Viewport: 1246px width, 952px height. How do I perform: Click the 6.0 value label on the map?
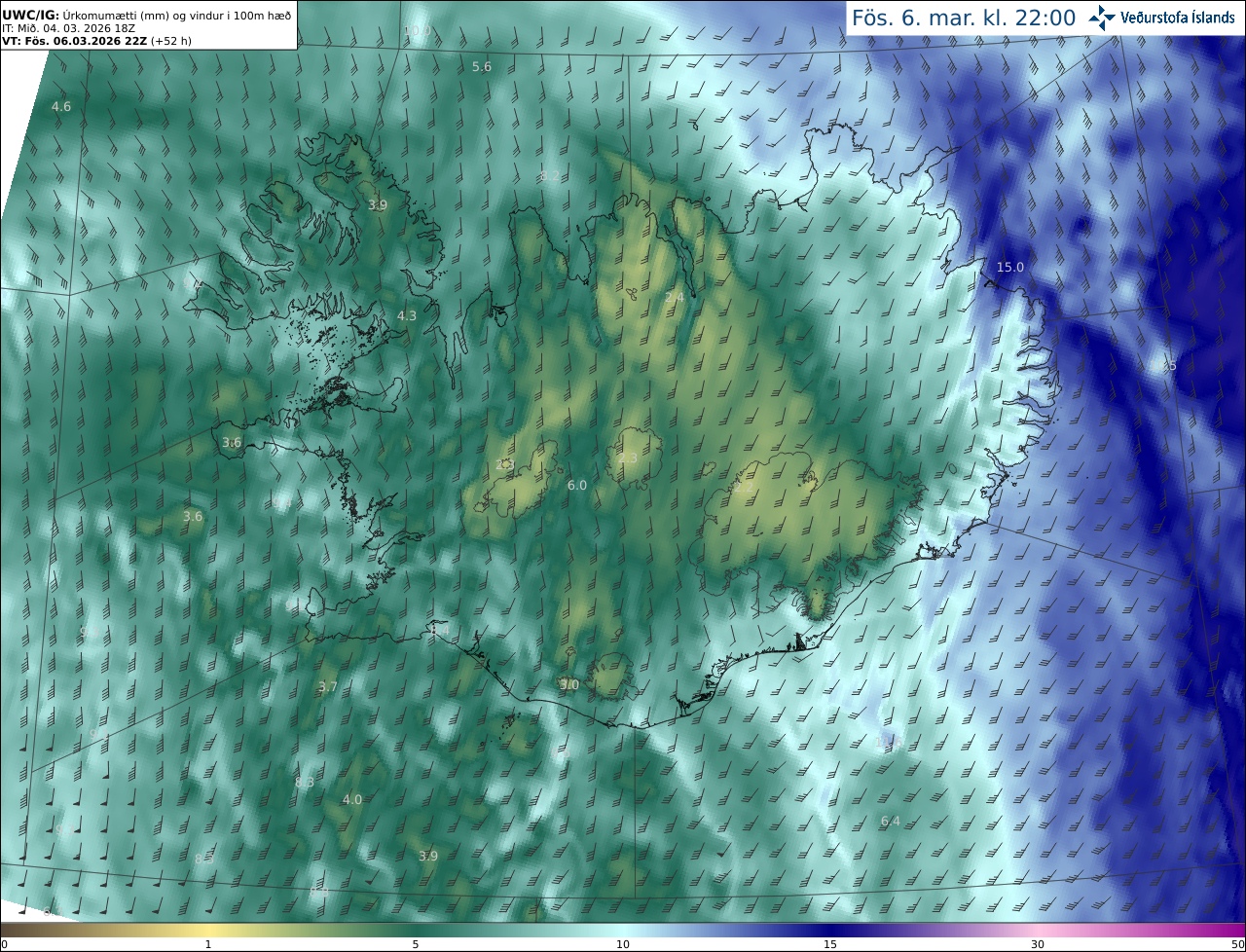coord(577,485)
